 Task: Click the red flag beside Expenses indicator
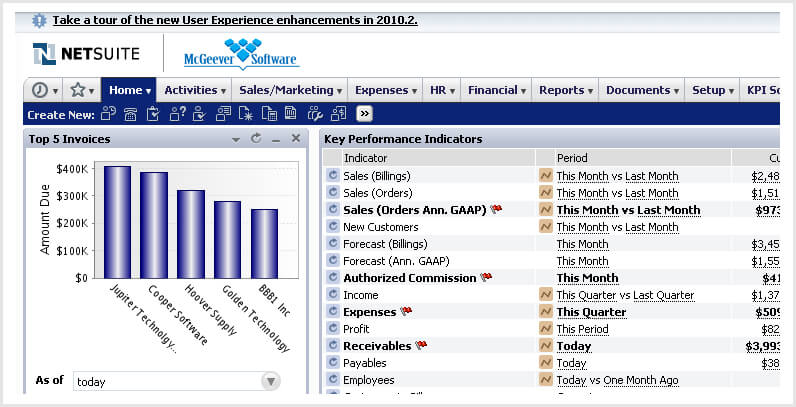tap(406, 312)
